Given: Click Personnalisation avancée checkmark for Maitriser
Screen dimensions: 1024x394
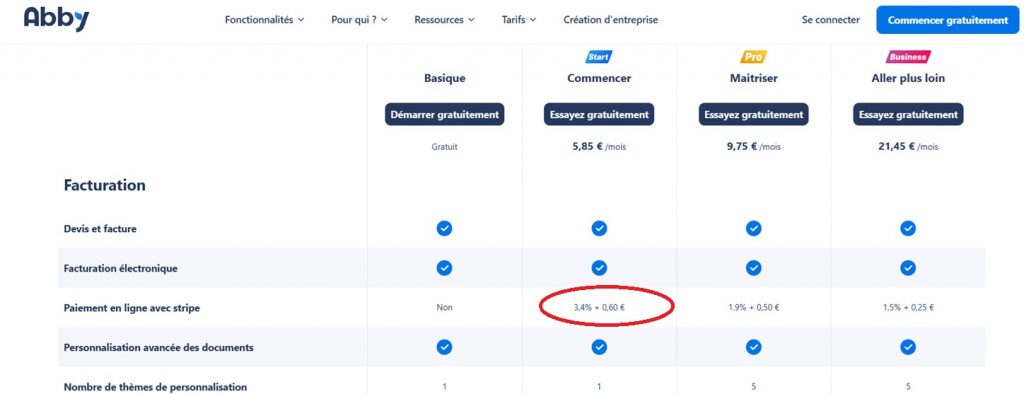Looking at the screenshot, I should (x=754, y=347).
